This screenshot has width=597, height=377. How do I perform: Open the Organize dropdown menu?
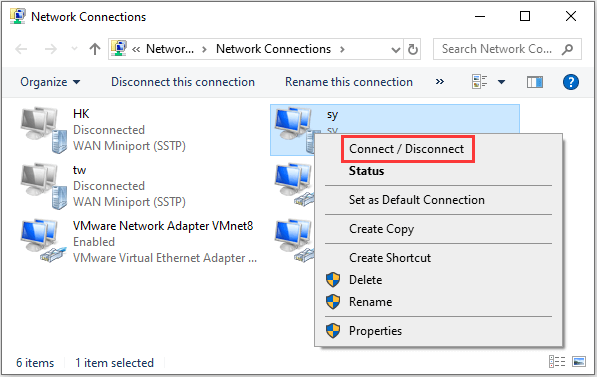[x=50, y=82]
